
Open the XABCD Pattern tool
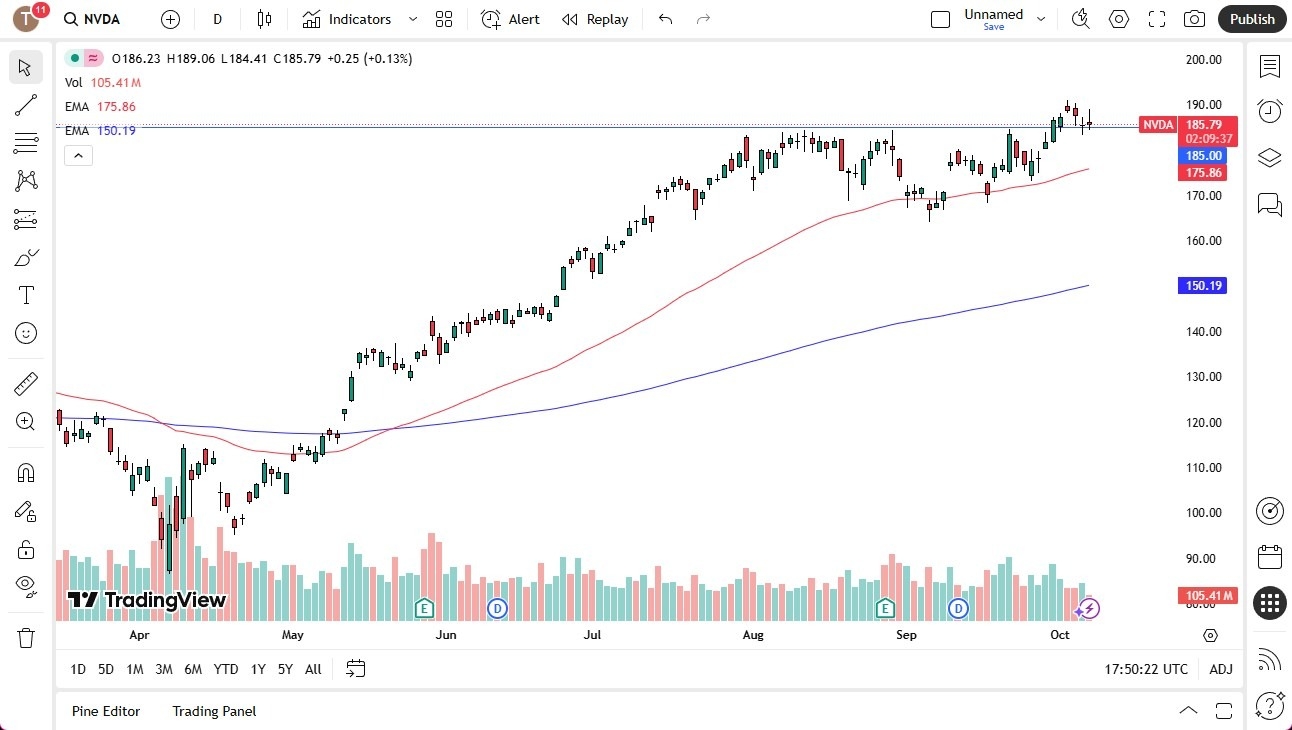26,181
